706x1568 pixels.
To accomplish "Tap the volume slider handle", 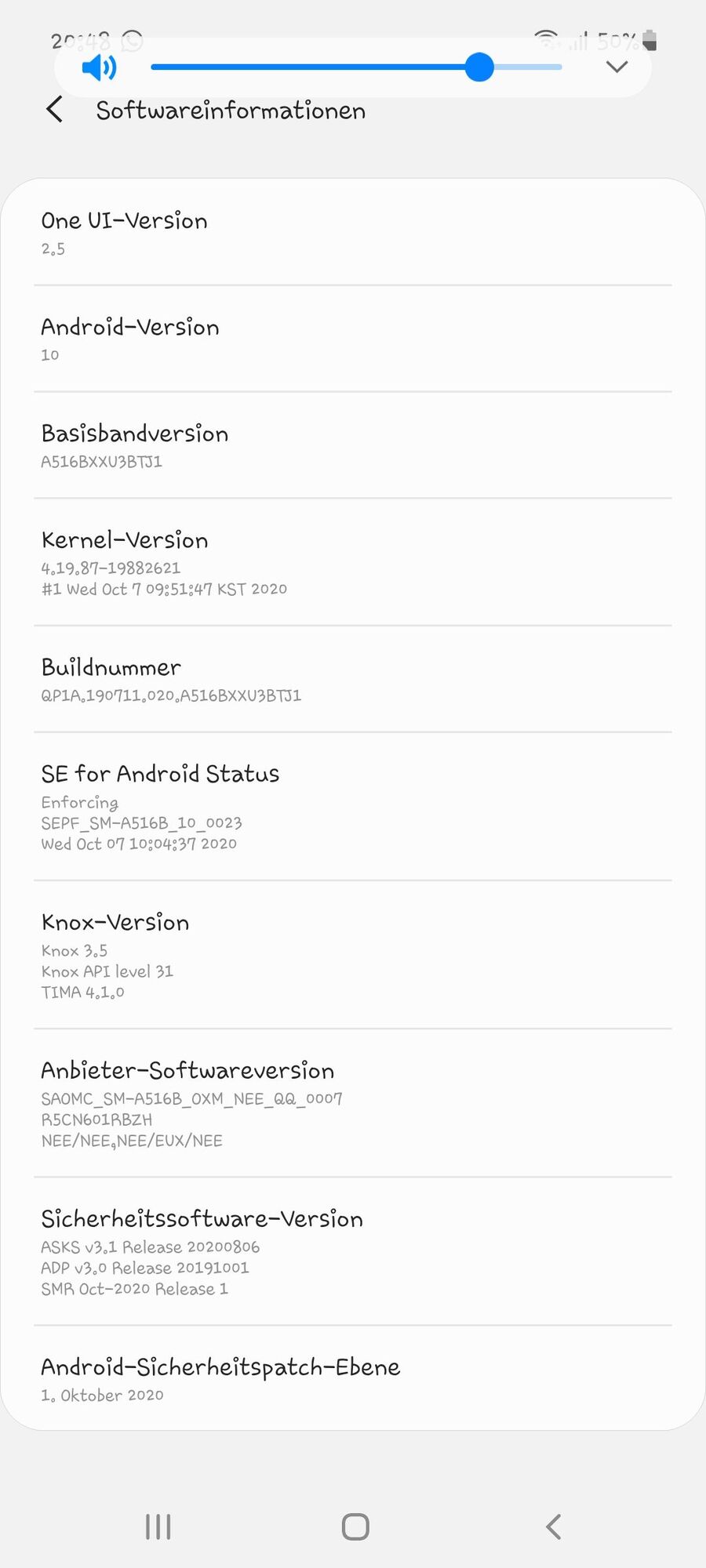I will point(479,67).
